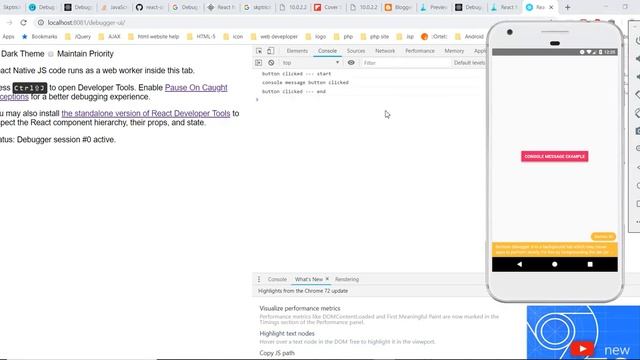
Task: Clear the console with the ban icon
Action: 271,63
